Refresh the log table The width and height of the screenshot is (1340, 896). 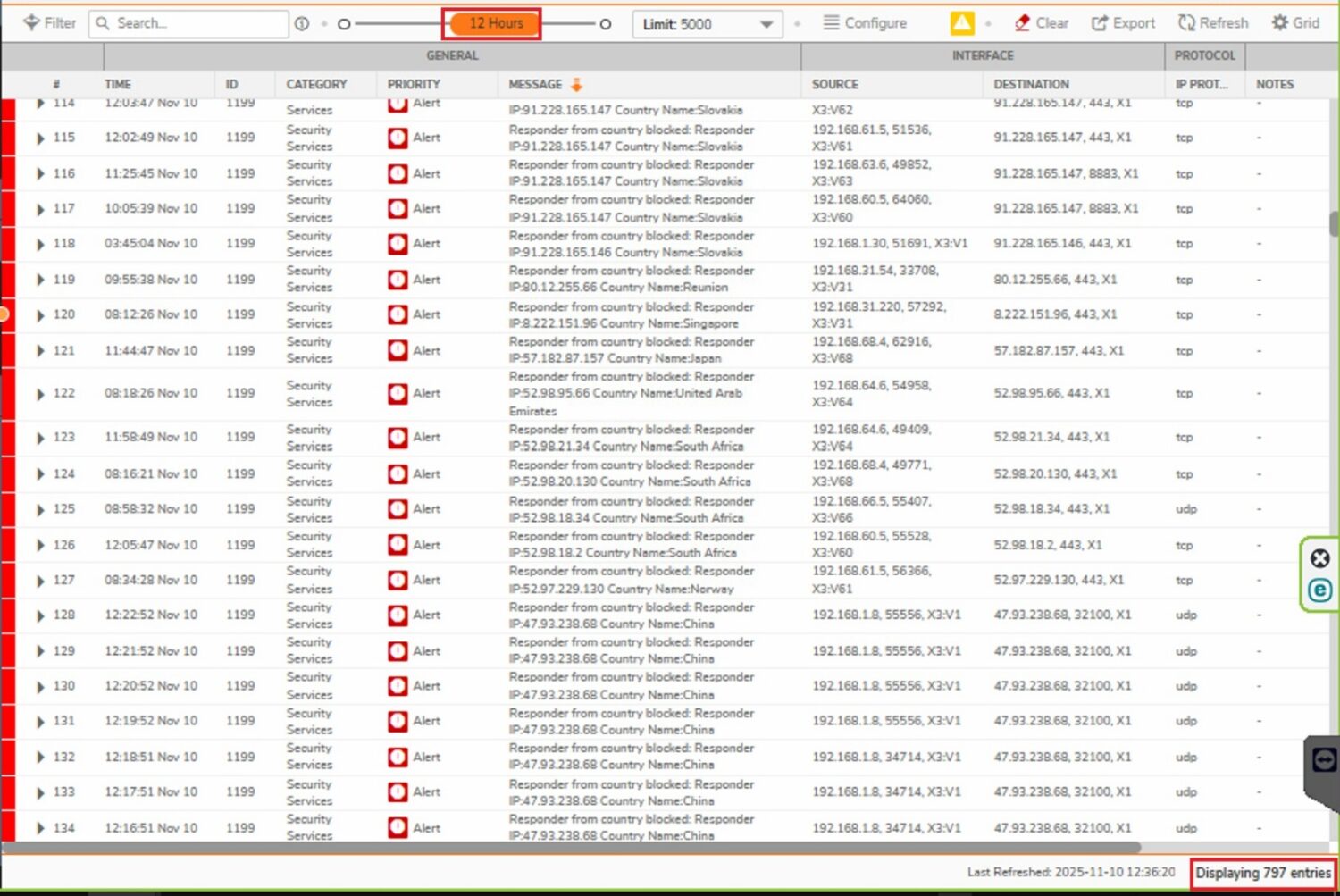1212,23
